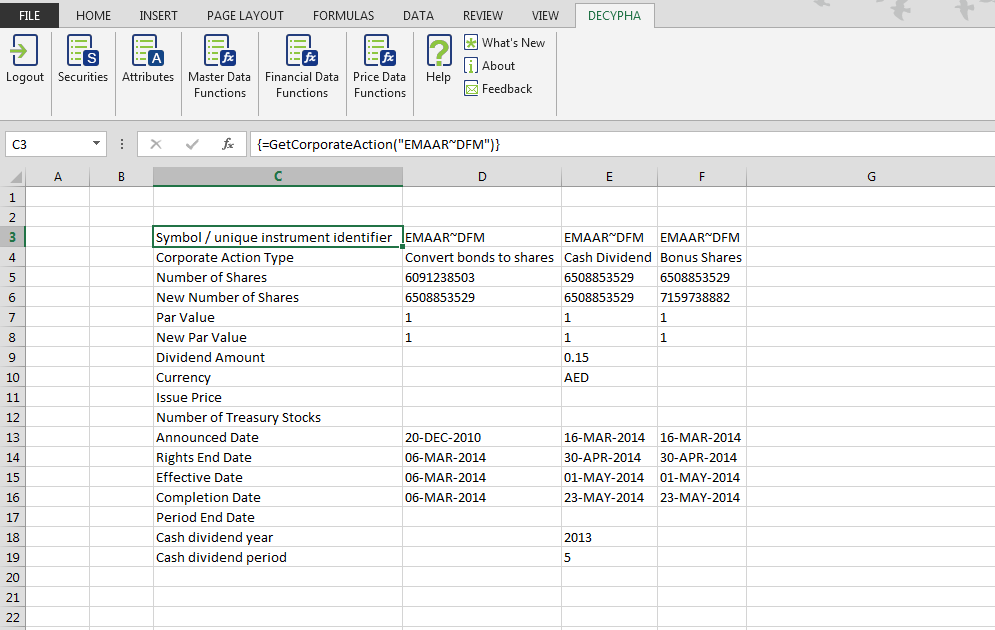Select column D header

[x=482, y=176]
